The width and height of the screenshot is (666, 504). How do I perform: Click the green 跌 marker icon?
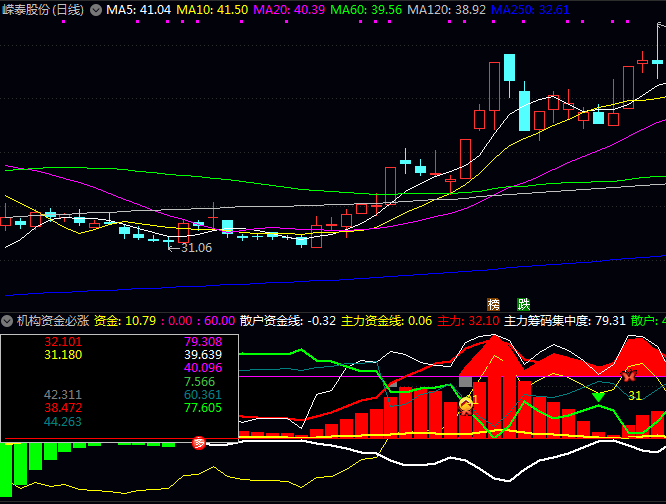click(523, 304)
